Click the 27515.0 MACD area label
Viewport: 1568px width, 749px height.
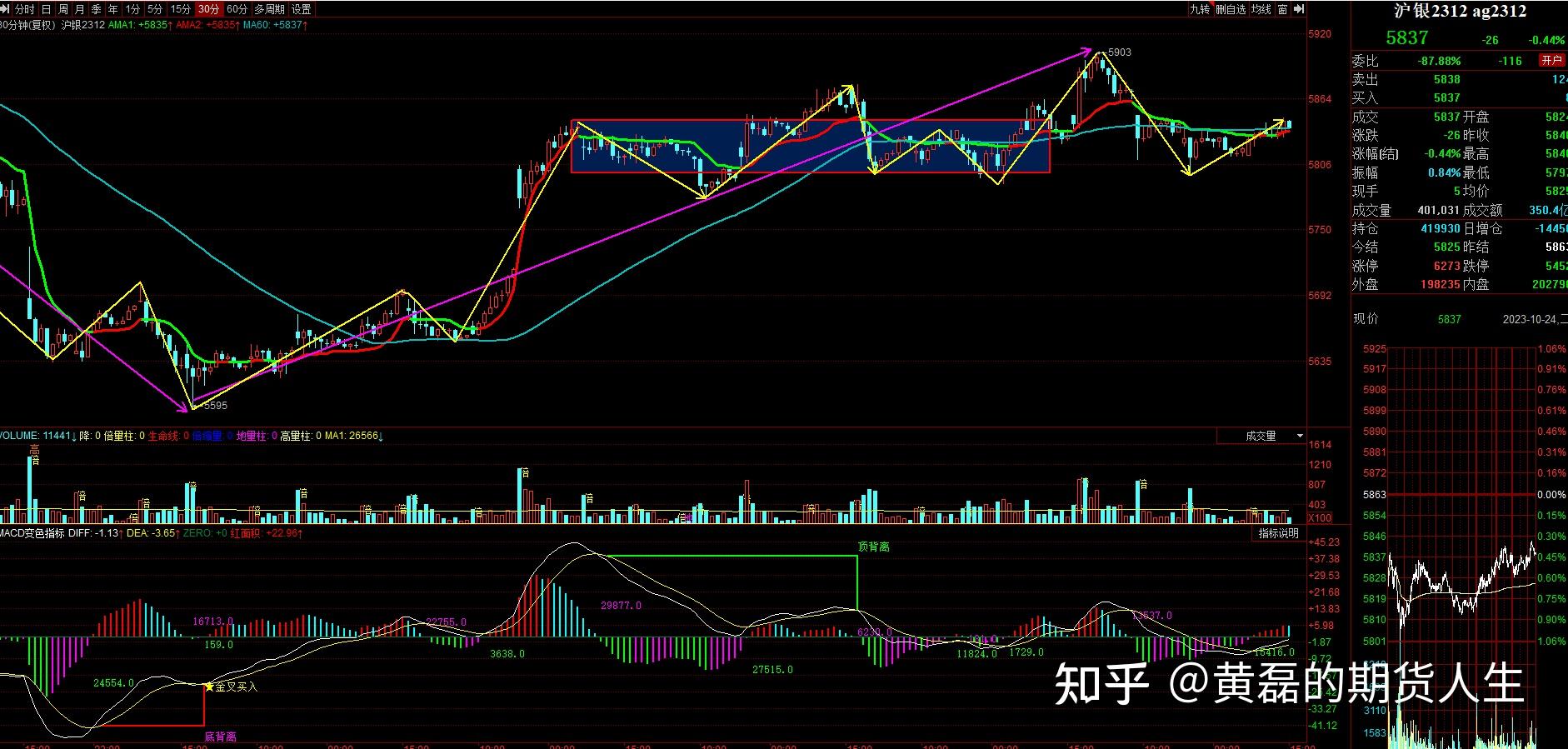pyautogui.click(x=772, y=669)
